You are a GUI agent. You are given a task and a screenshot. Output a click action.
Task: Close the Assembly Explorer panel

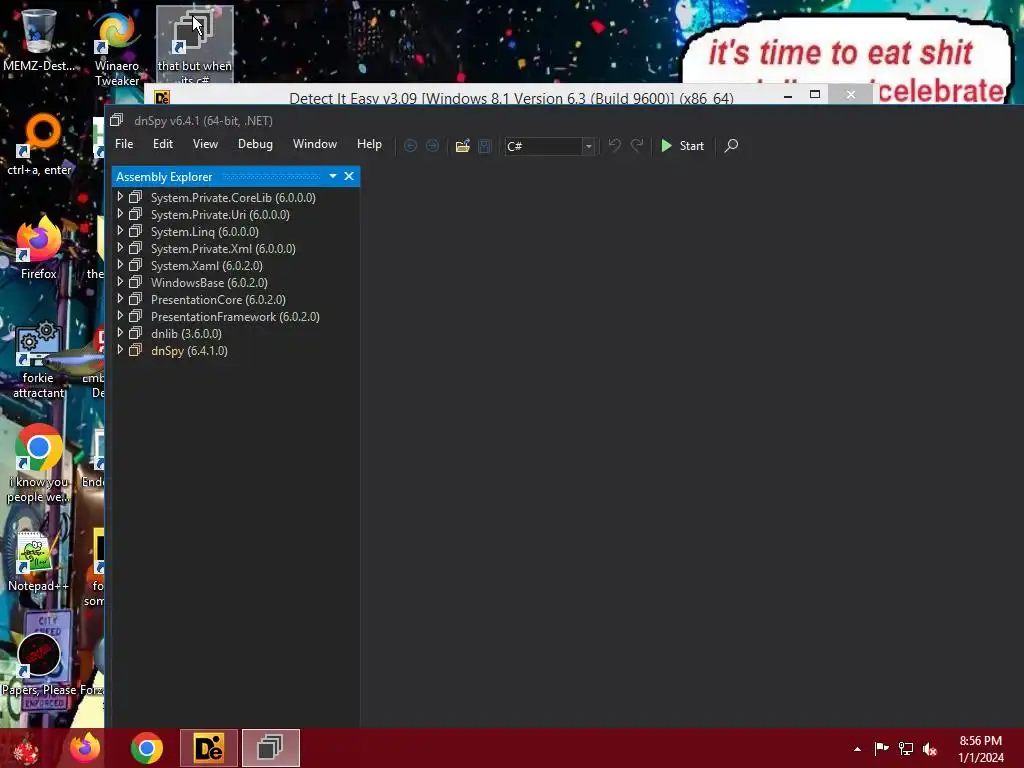tap(349, 176)
